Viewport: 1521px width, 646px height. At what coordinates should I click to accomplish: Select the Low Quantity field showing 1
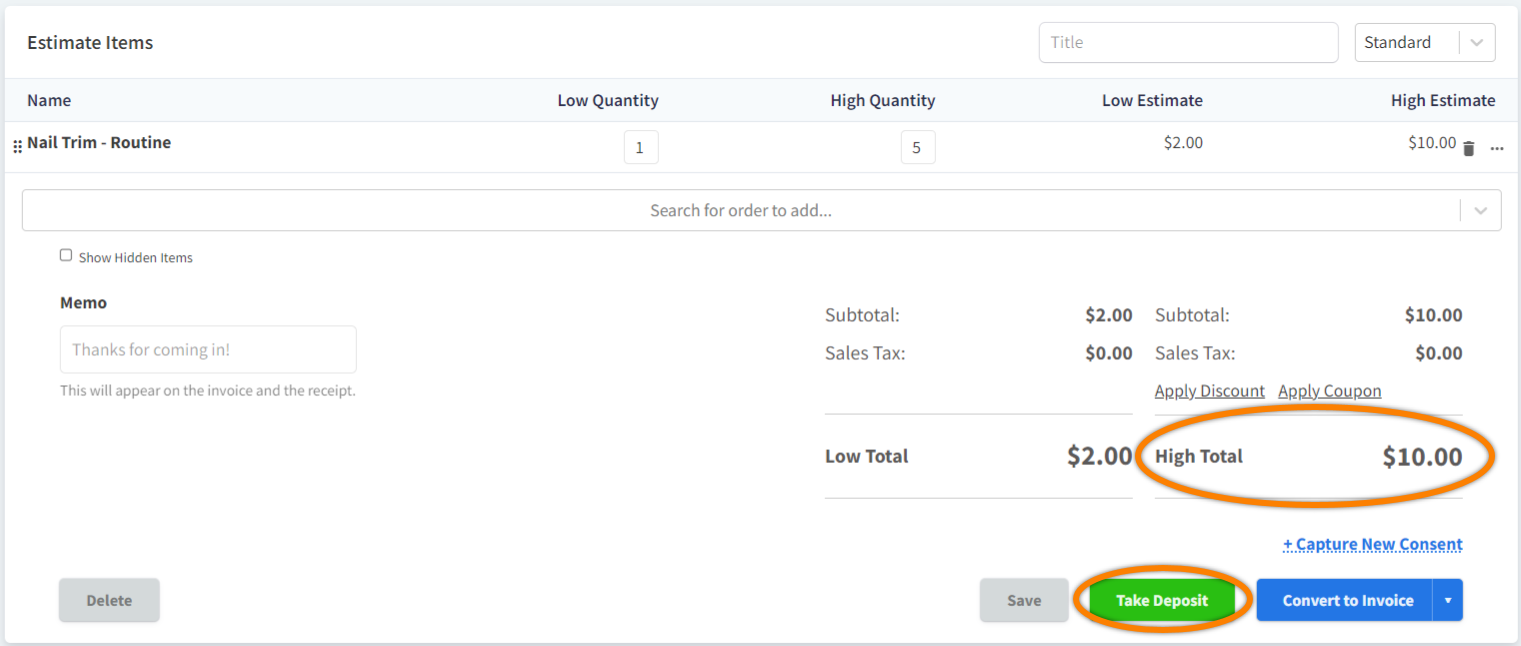tap(641, 146)
